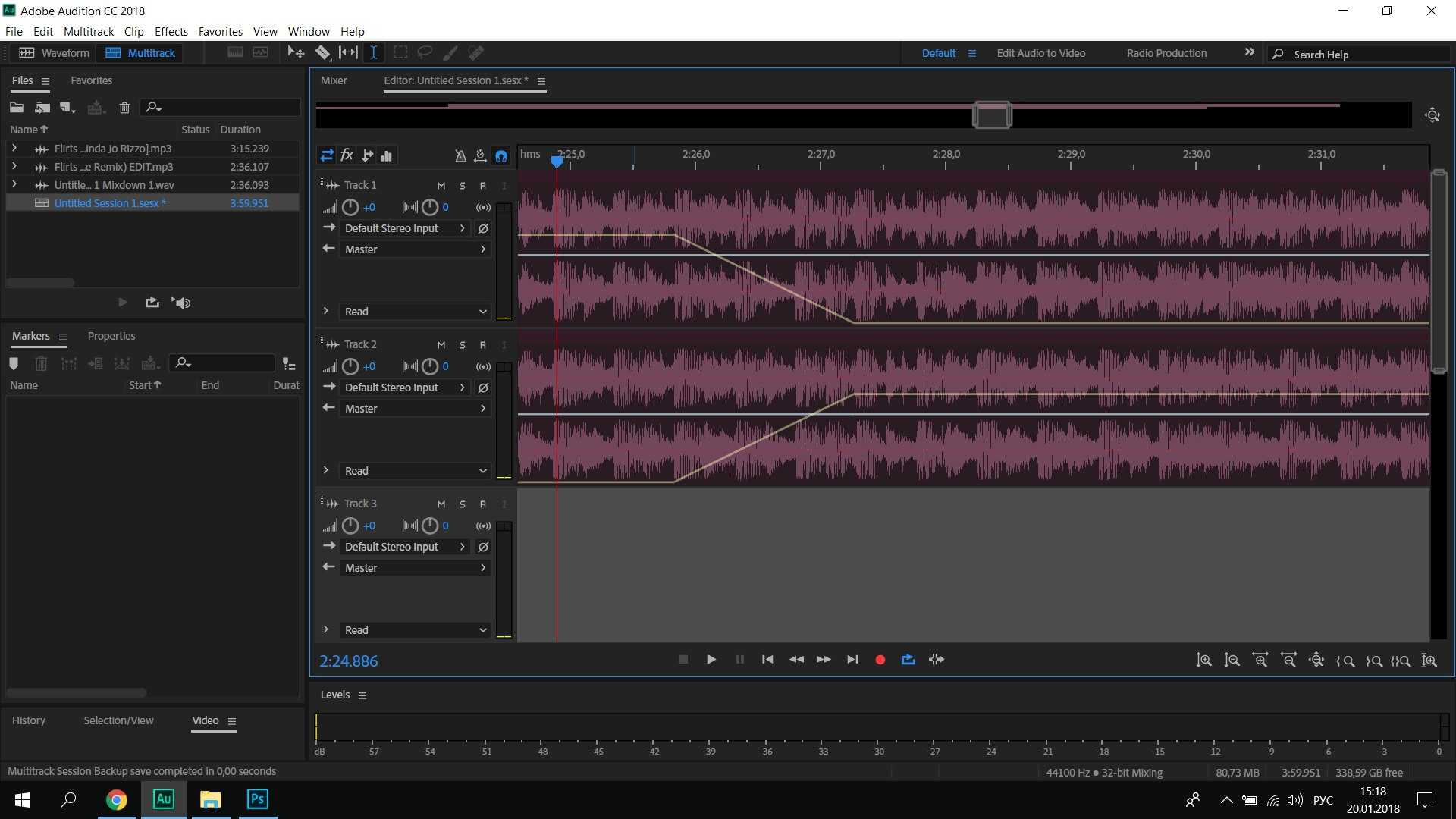Select the Move tool in toolbar

click(x=296, y=53)
